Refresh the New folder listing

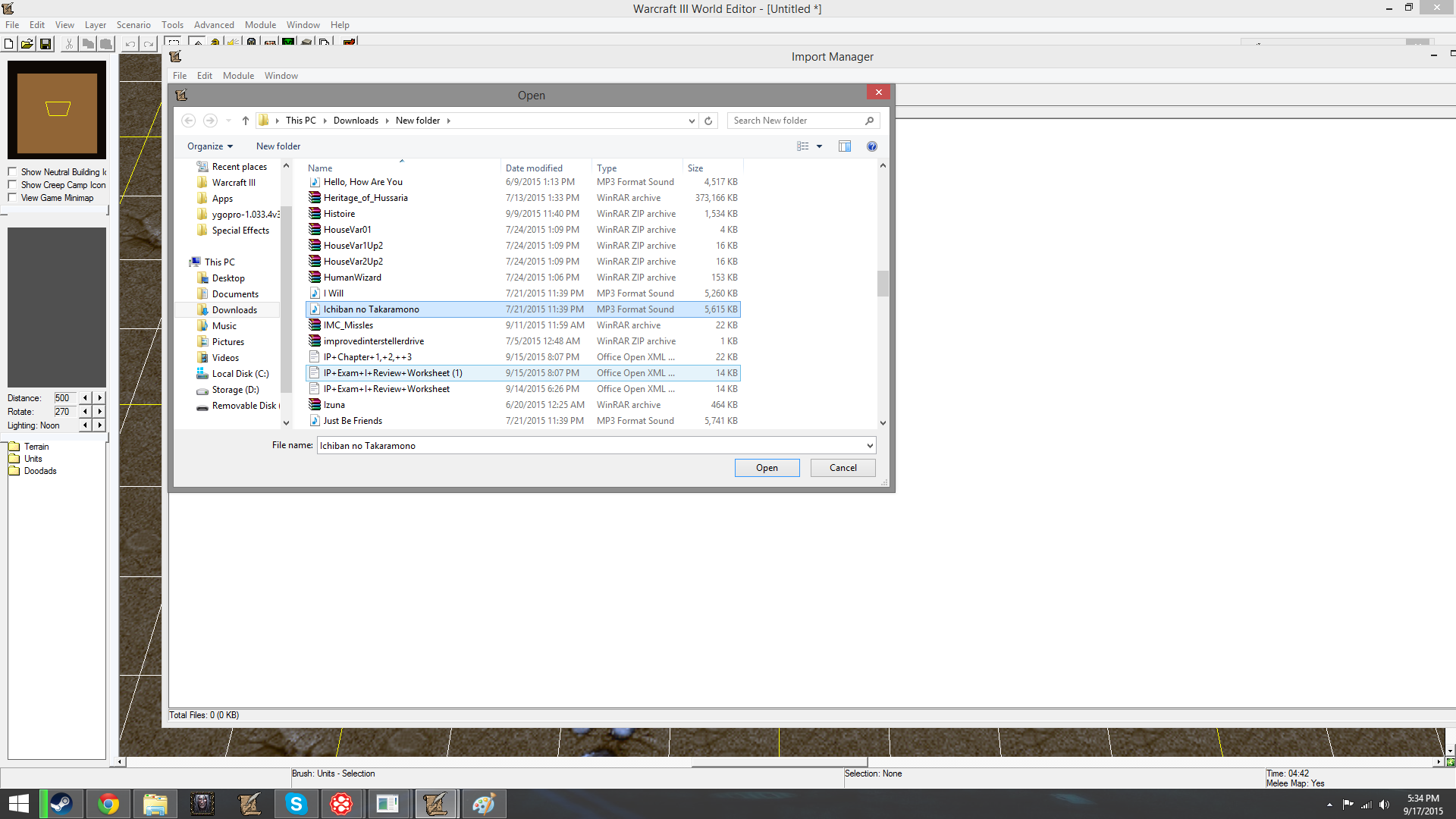click(708, 121)
